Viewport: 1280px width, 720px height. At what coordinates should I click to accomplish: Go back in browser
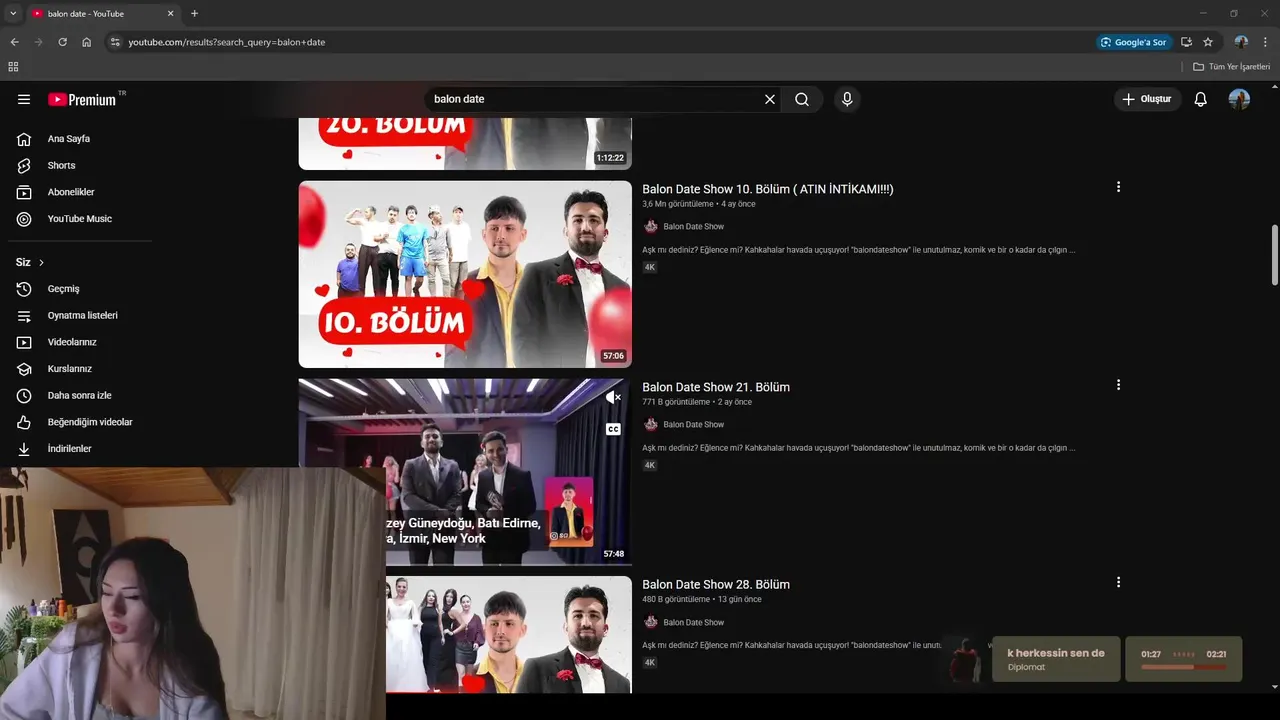(x=14, y=42)
